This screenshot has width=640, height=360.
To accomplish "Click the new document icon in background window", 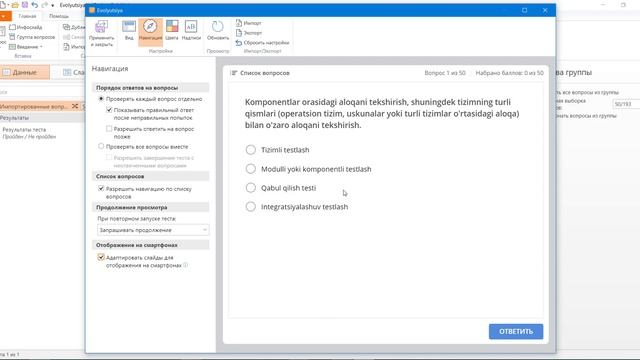I will tap(3, 5).
